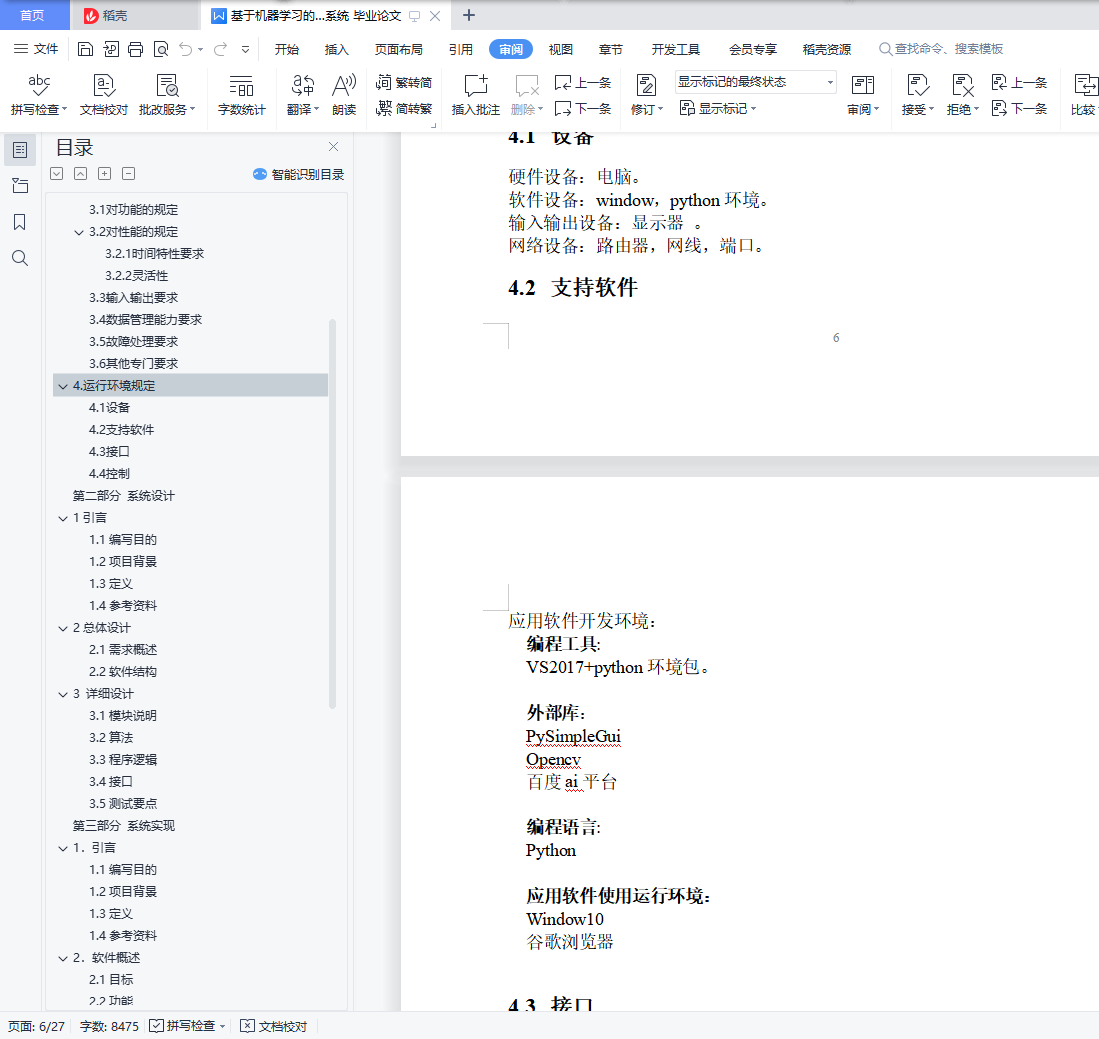1099x1039 pixels.
Task: Click the outline panel vertical scrollbar
Action: point(332,513)
